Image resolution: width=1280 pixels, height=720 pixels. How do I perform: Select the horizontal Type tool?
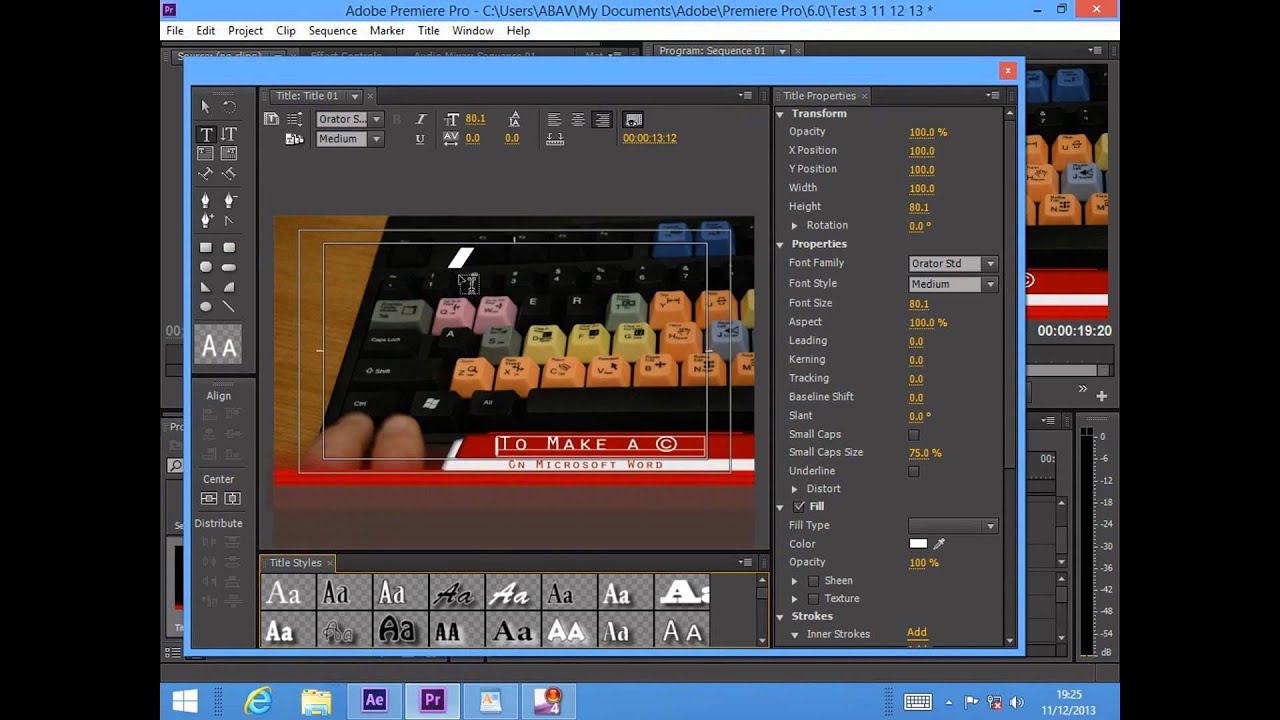point(206,134)
